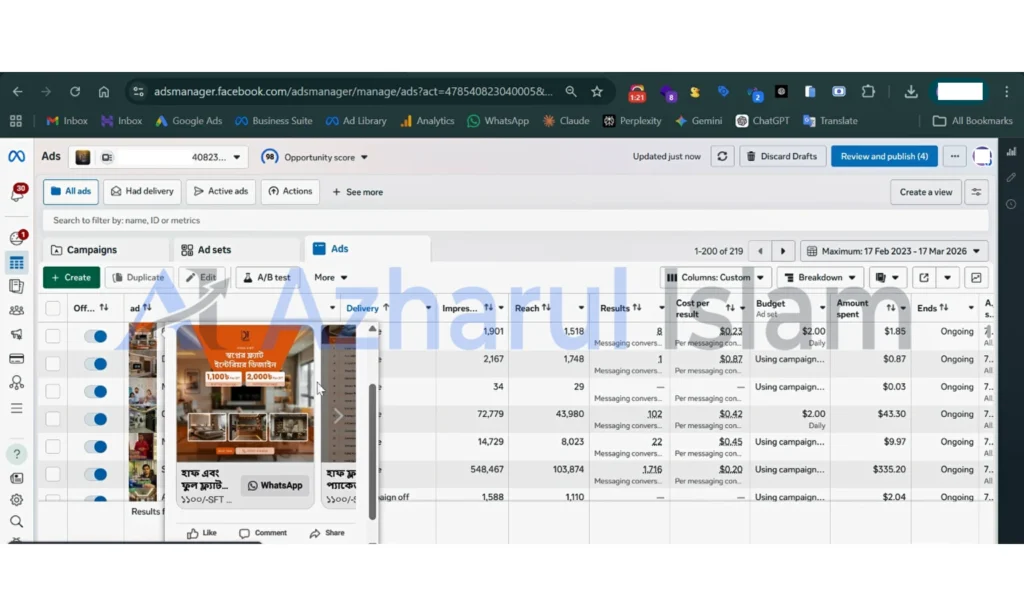
Task: Bookmark this page with the star icon
Action: (597, 91)
